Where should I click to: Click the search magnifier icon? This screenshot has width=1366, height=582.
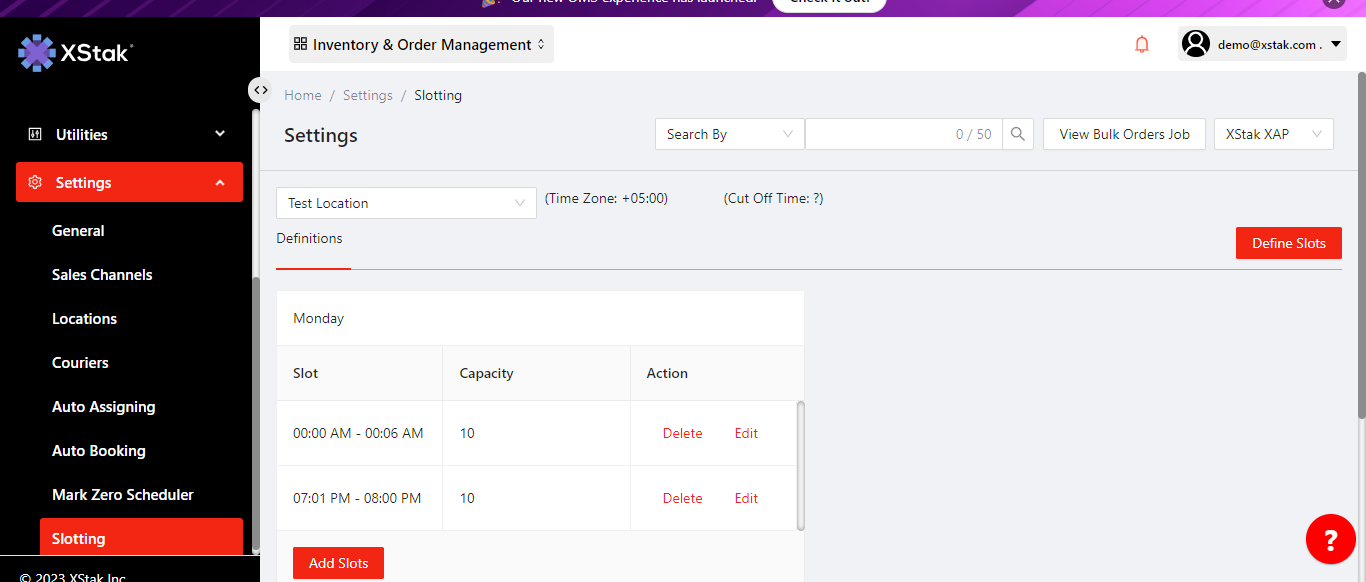[1018, 134]
